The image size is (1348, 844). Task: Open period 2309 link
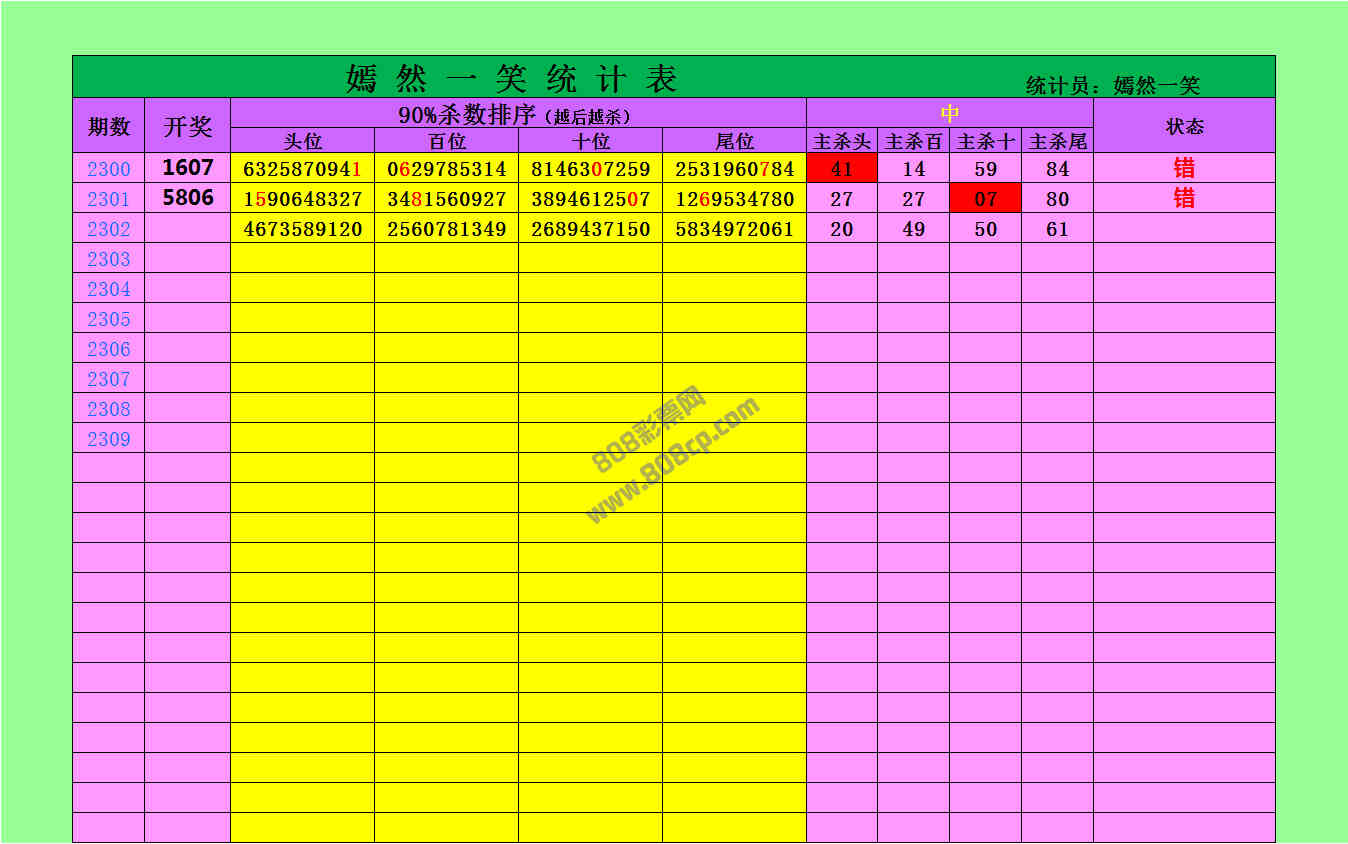pyautogui.click(x=109, y=439)
